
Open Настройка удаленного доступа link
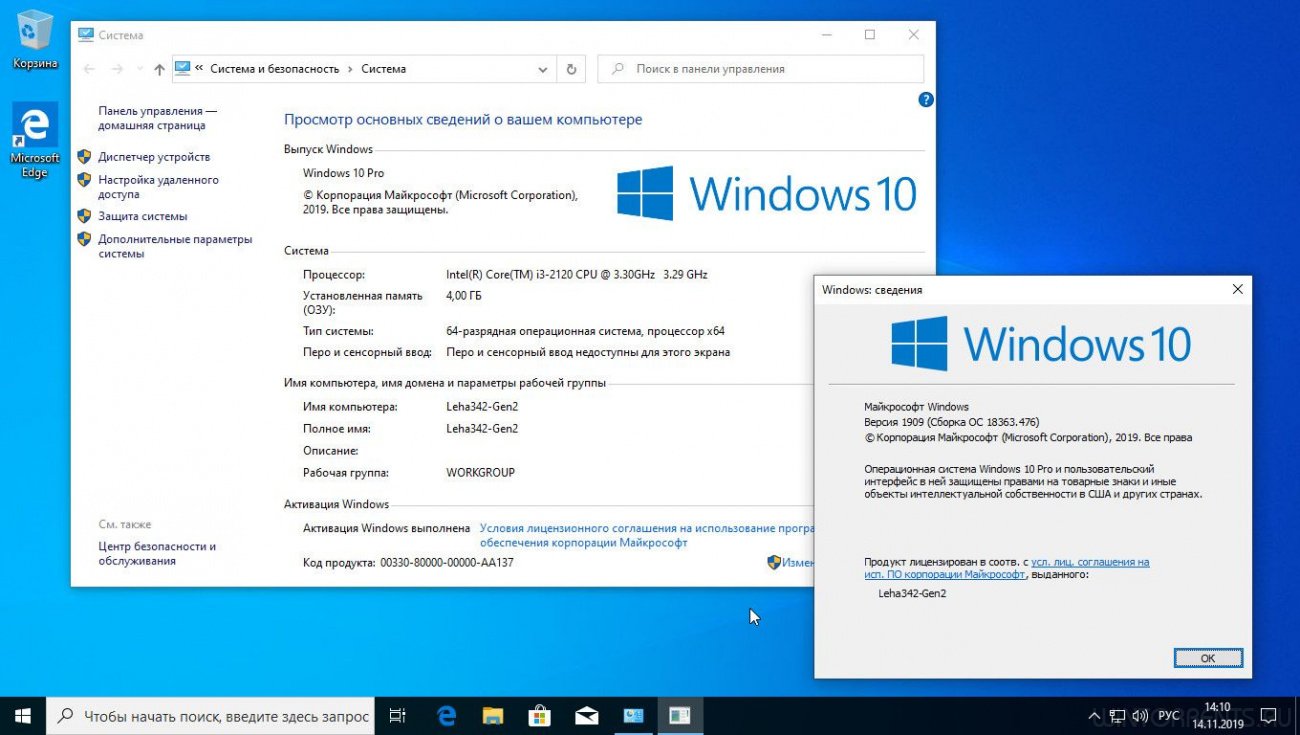(x=158, y=187)
